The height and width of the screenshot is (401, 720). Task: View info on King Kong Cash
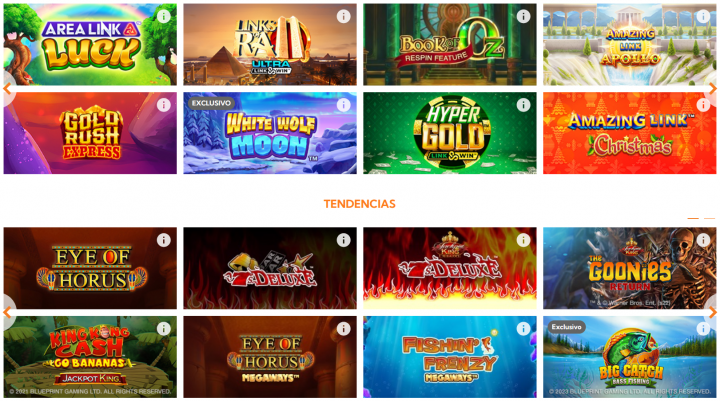tap(163, 329)
